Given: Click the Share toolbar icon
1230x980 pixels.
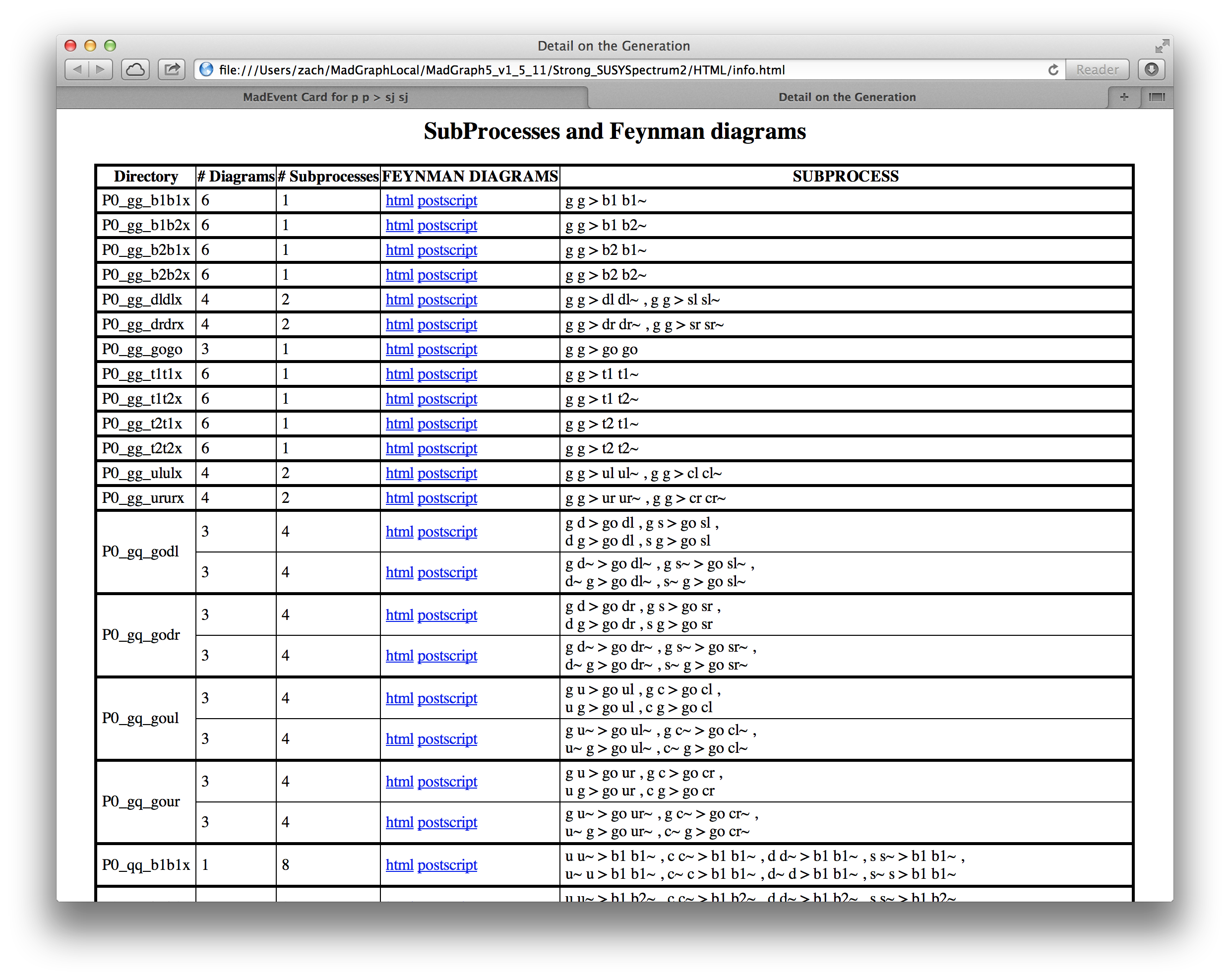Looking at the screenshot, I should [x=172, y=69].
